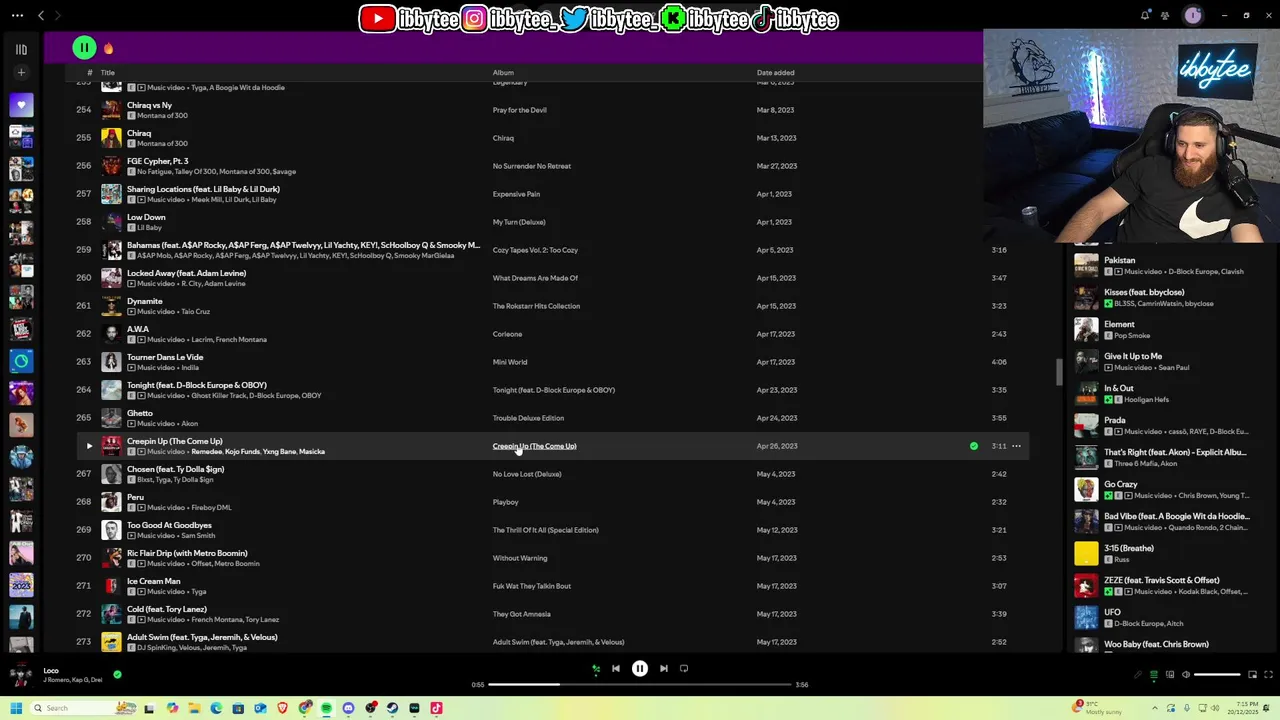Open Loco now-playing album thumbnail
The width and height of the screenshot is (1280, 720).
[x=21, y=675]
